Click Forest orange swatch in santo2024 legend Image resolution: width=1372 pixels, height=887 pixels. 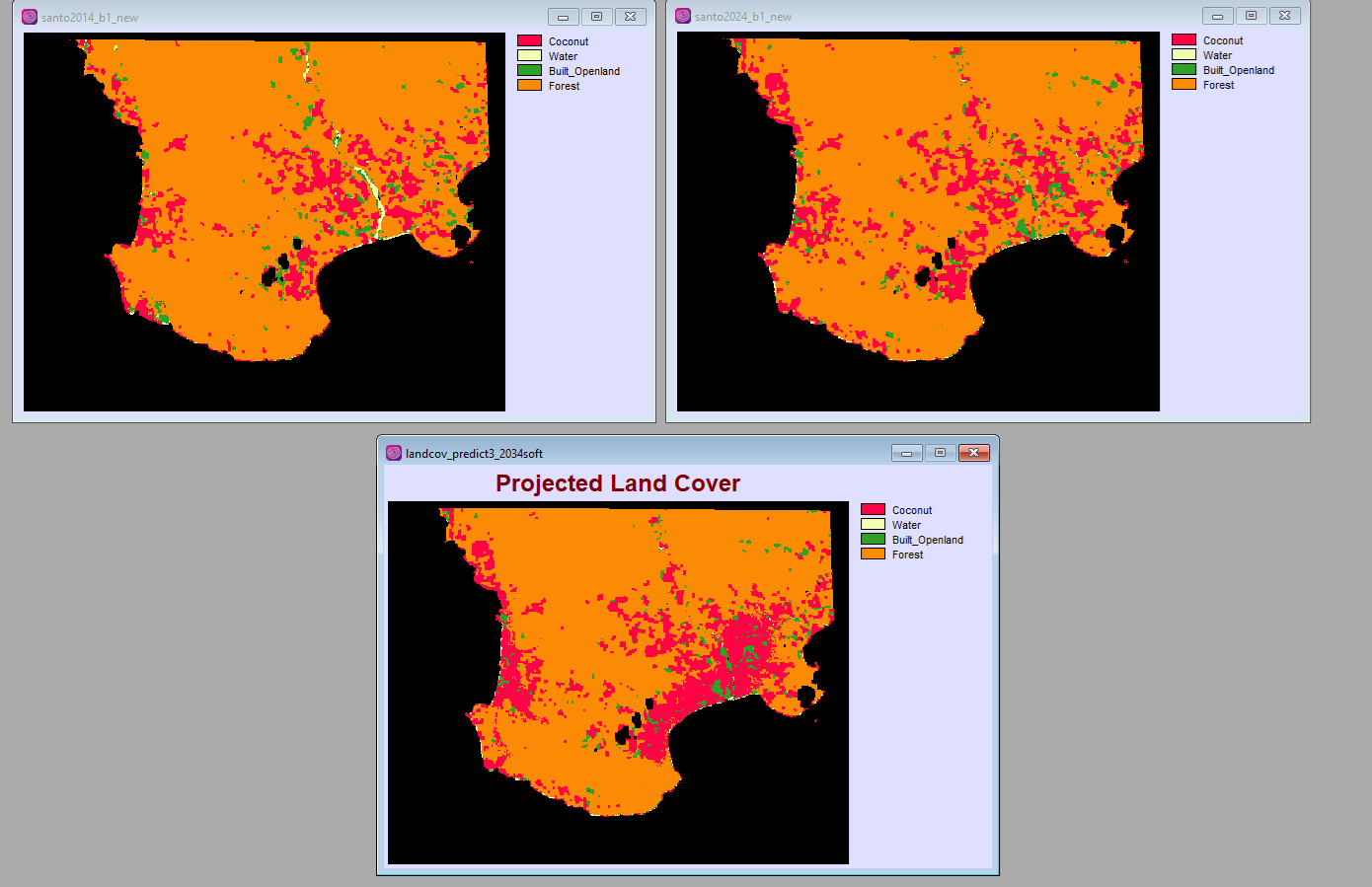[1184, 84]
